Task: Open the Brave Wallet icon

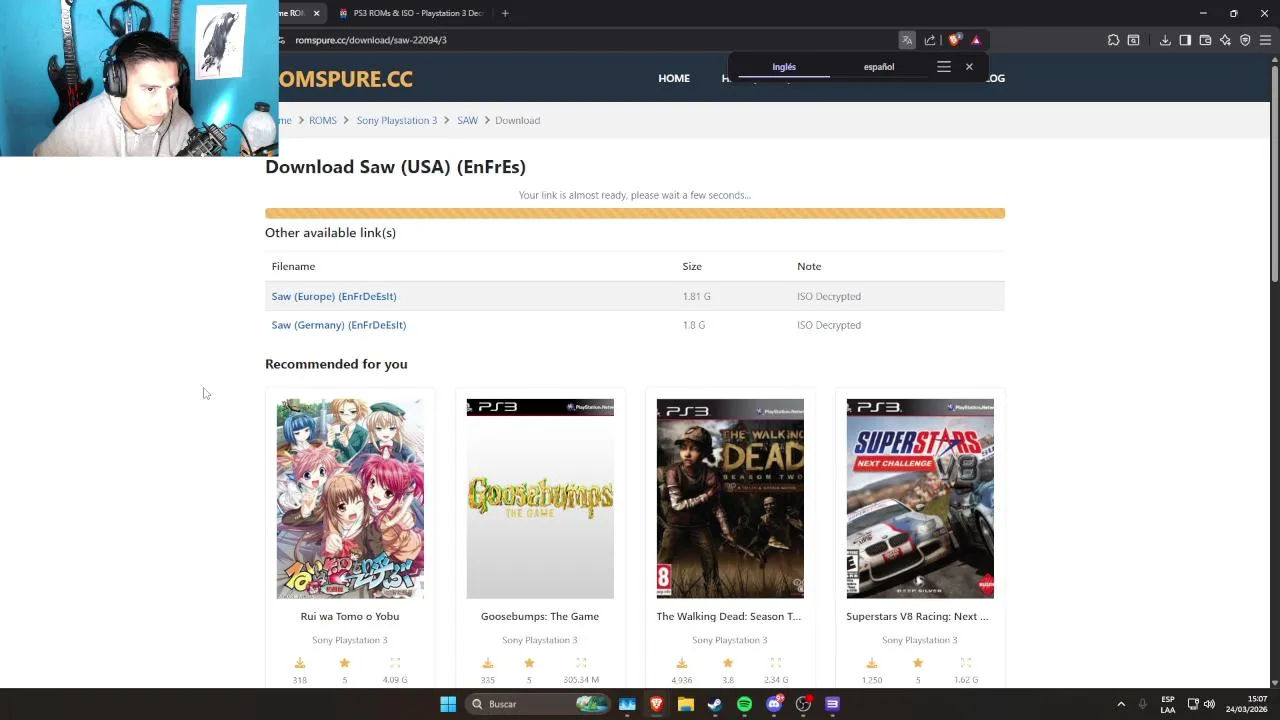Action: coord(1205,40)
